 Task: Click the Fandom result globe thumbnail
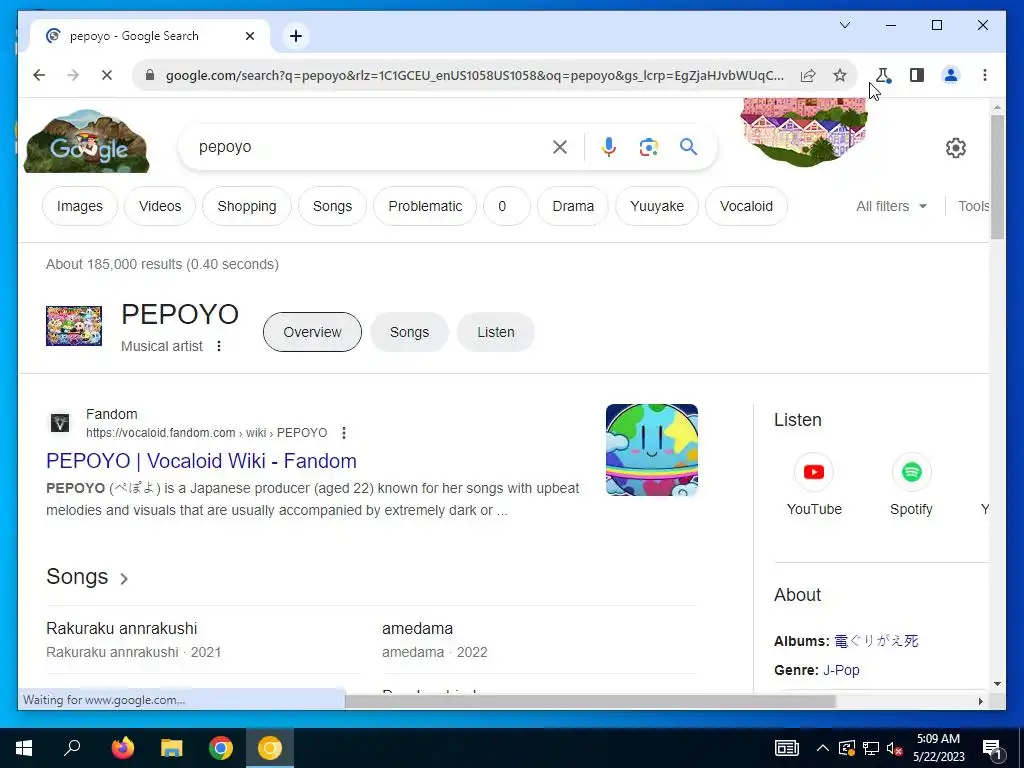coord(652,450)
